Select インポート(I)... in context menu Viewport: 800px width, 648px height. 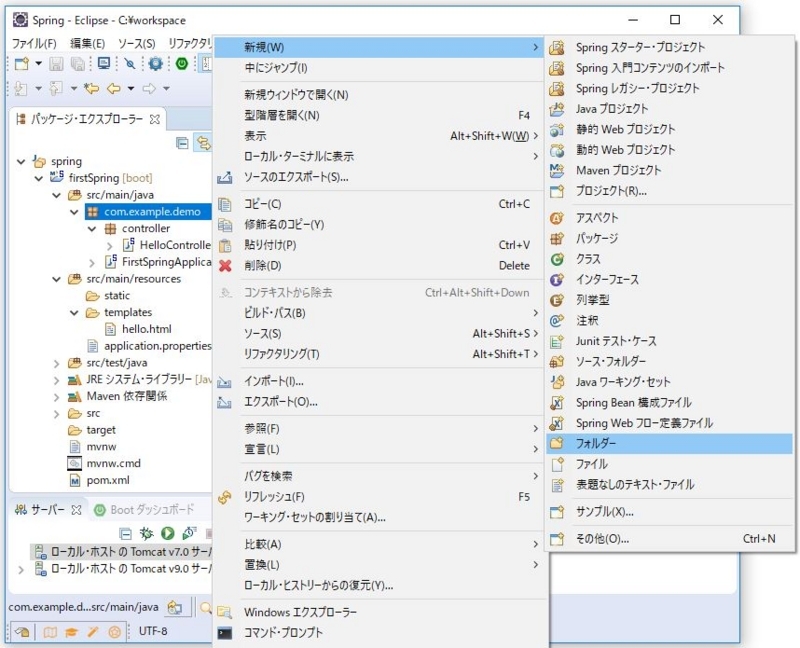pyautogui.click(x=379, y=382)
